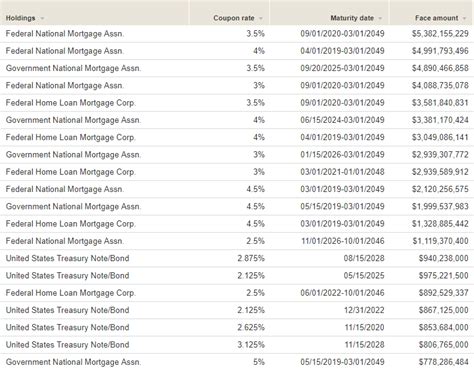Click United States Treasury Note/Bond maturing 12/31/2022
The width and height of the screenshot is (474, 371).
pyautogui.click(x=67, y=310)
